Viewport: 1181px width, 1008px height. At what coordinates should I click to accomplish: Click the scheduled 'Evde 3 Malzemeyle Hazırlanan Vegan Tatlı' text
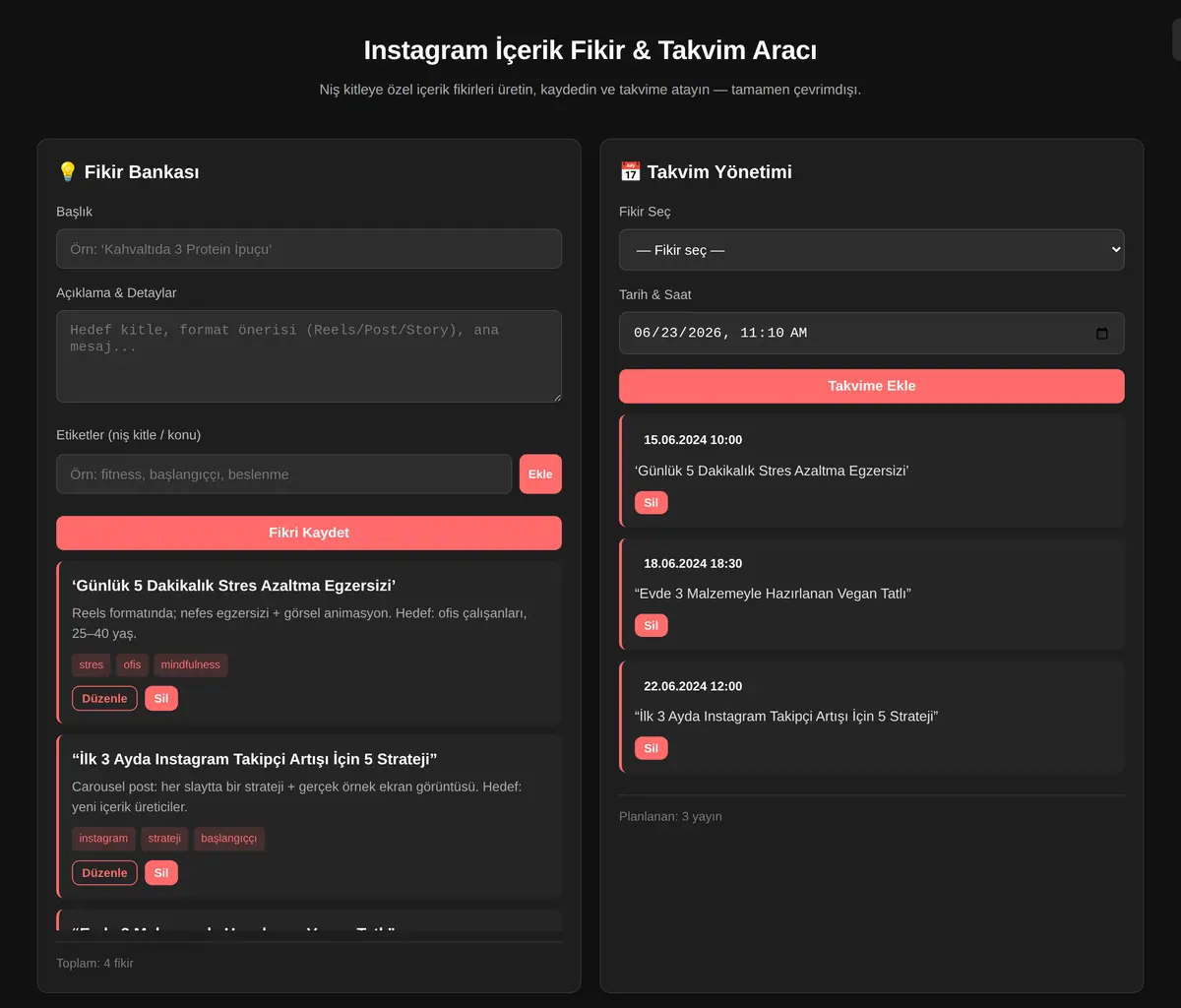pyautogui.click(x=774, y=594)
